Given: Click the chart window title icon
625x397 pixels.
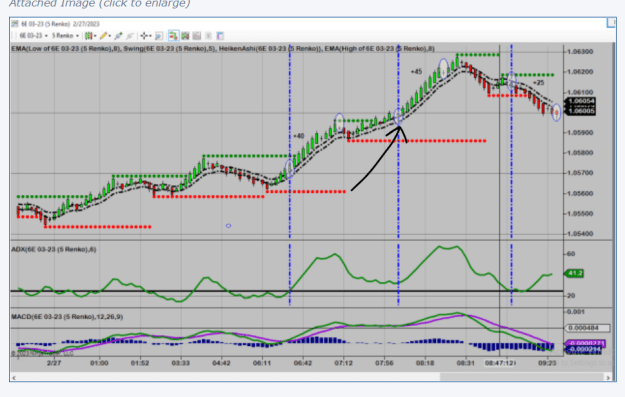Looking at the screenshot, I should [15, 24].
